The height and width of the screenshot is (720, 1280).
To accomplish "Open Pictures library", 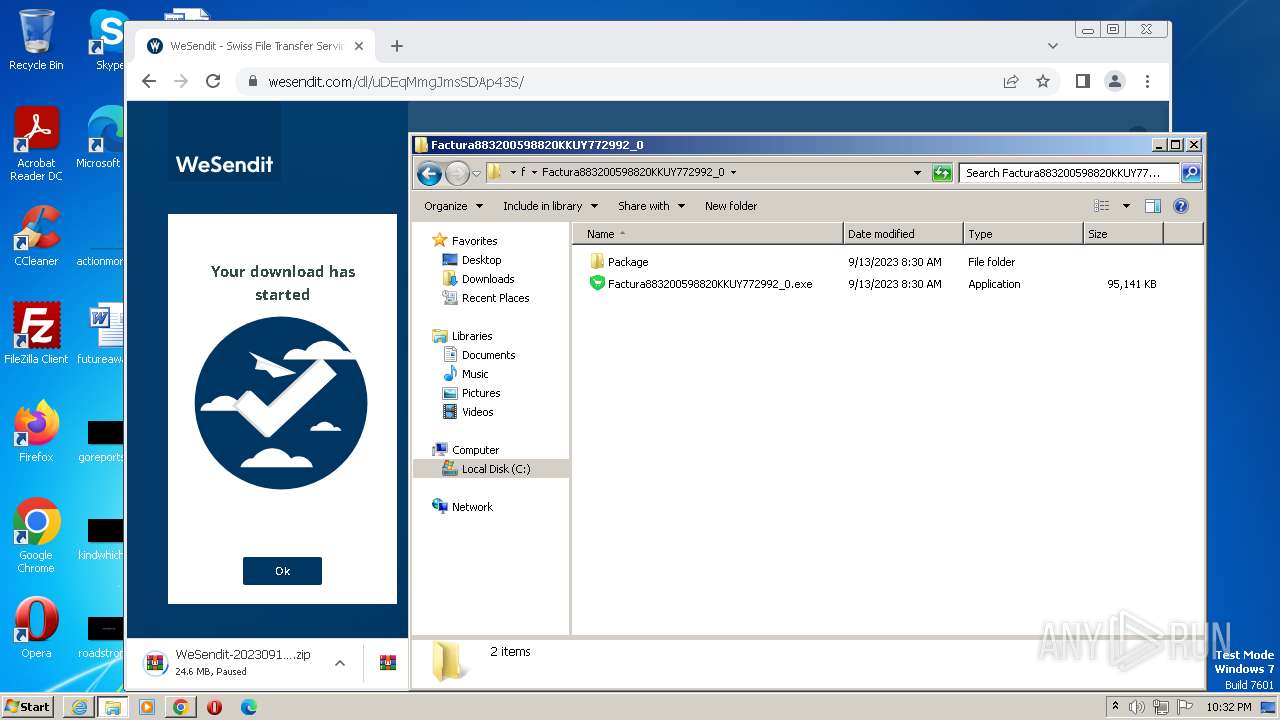I will (x=472, y=393).
